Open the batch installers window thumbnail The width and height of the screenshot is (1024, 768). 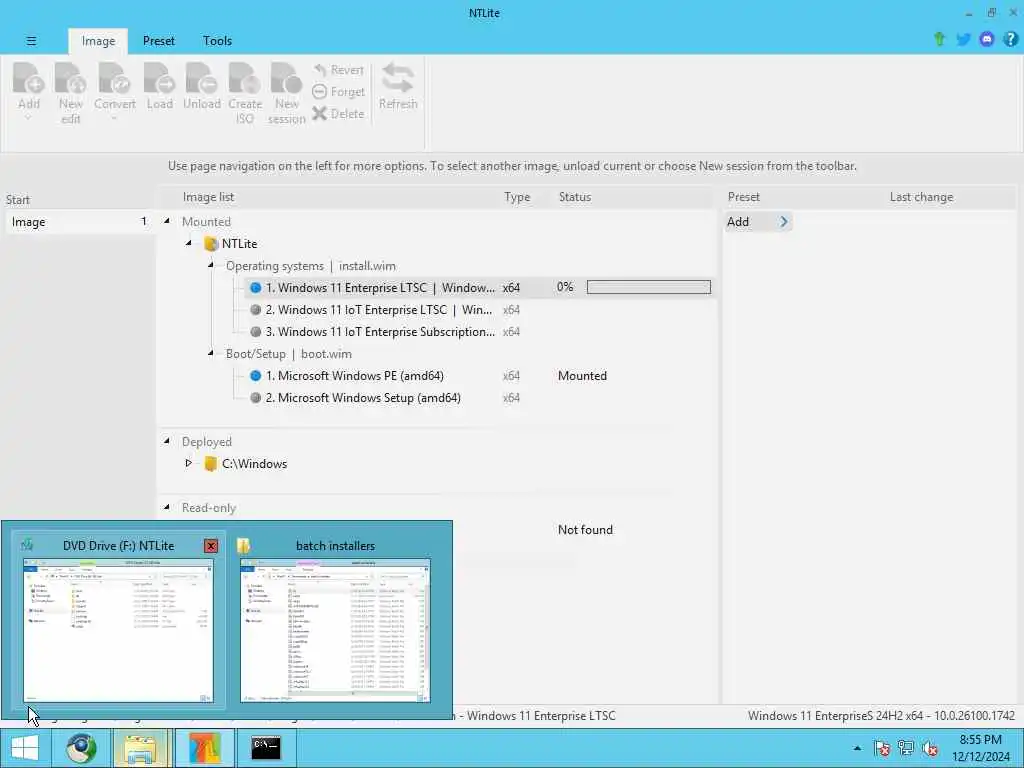click(335, 631)
